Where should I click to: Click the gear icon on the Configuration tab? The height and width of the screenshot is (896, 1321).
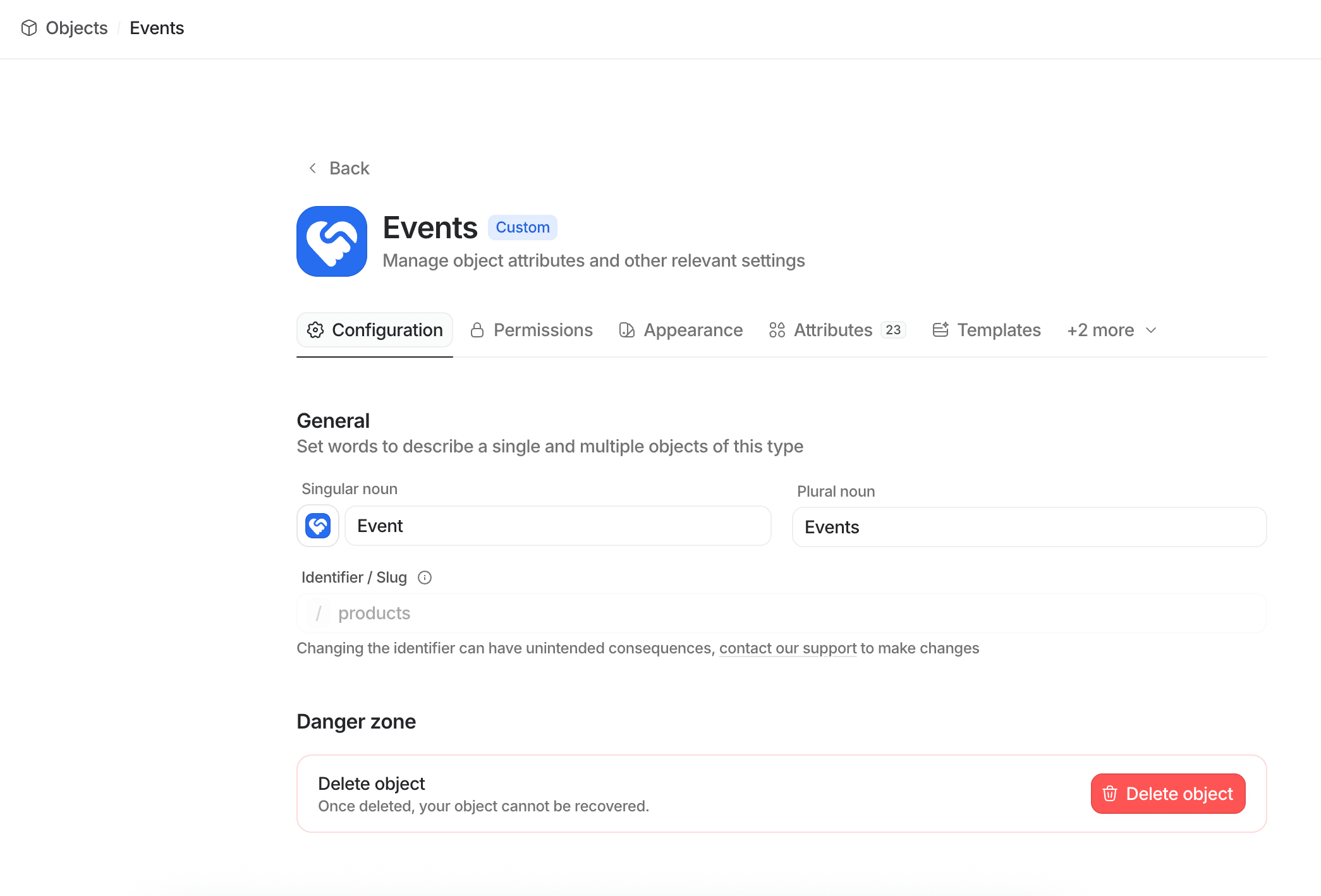pos(315,330)
